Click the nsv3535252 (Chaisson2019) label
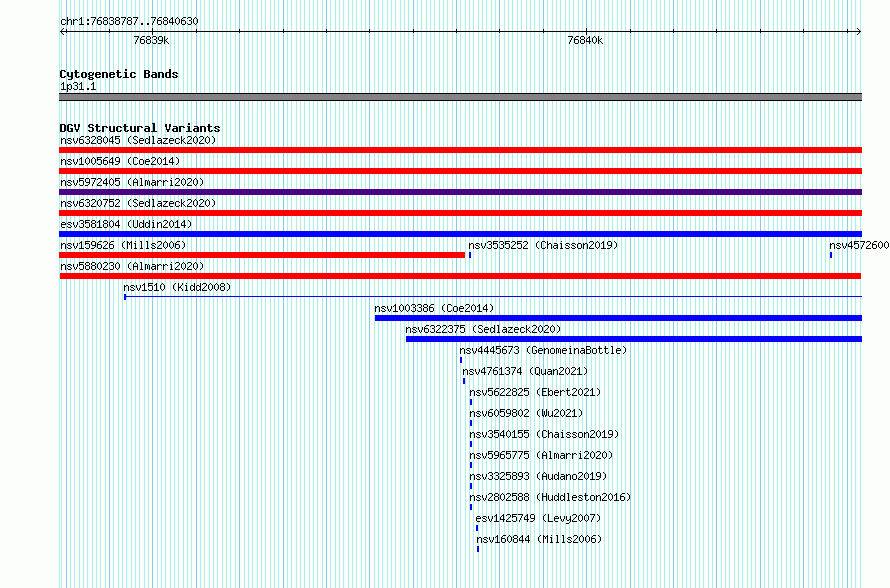Image resolution: width=890 pixels, height=588 pixels. (543, 245)
